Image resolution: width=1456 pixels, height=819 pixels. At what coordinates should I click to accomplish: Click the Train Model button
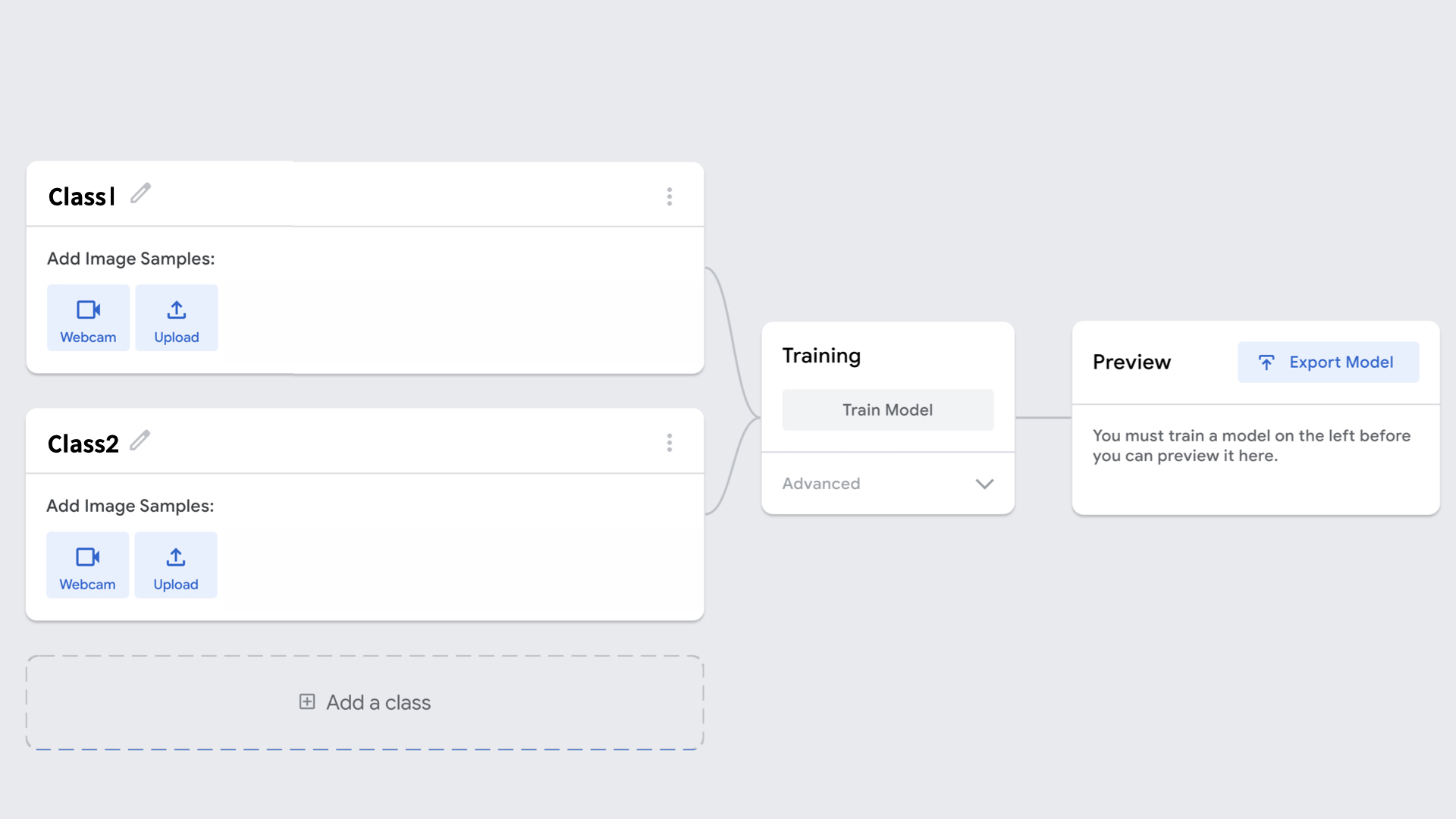pos(887,409)
